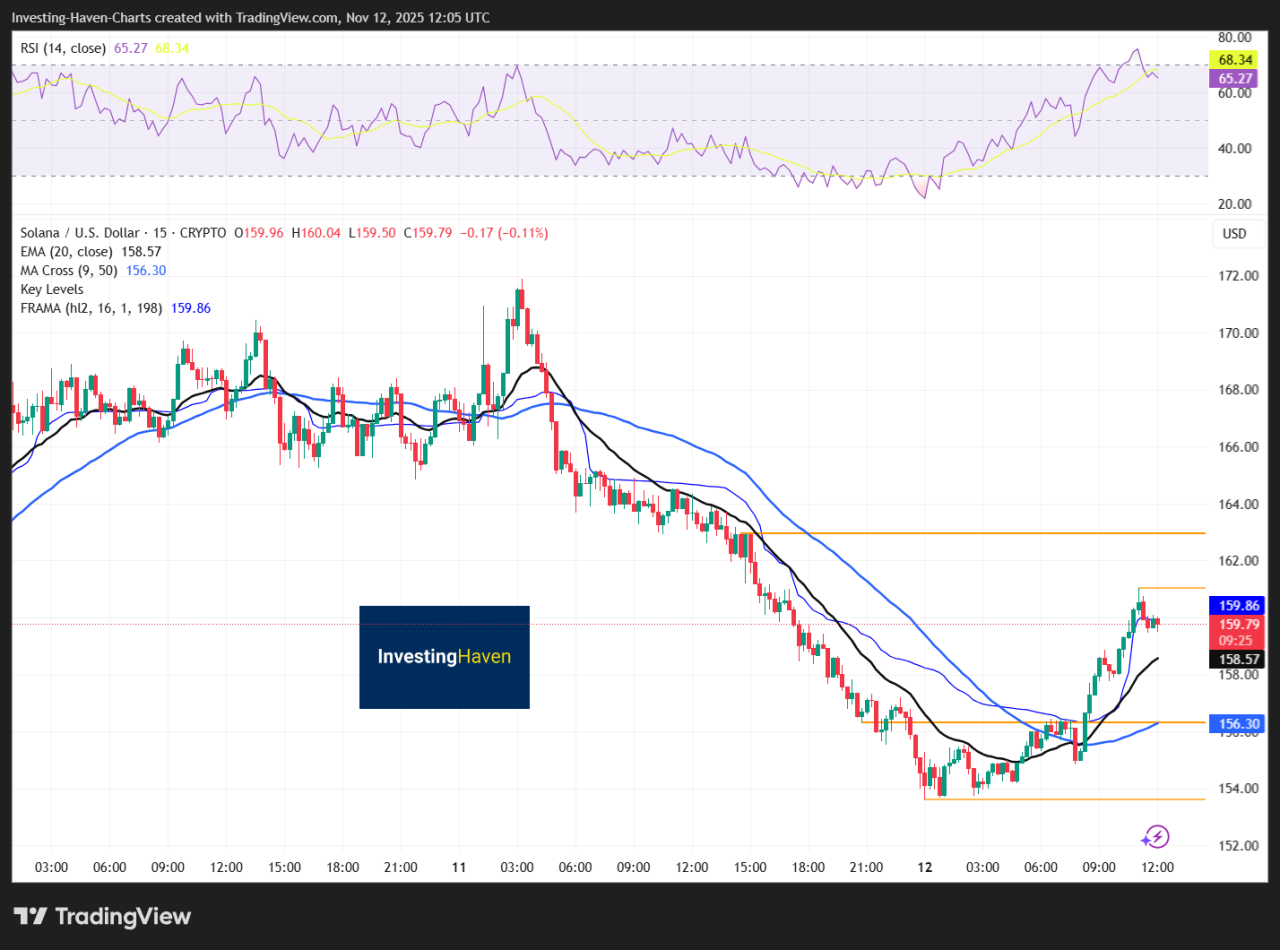Click the blue 156.30 MA Cross price flag
Screen dimensions: 1280x950
click(1237, 723)
